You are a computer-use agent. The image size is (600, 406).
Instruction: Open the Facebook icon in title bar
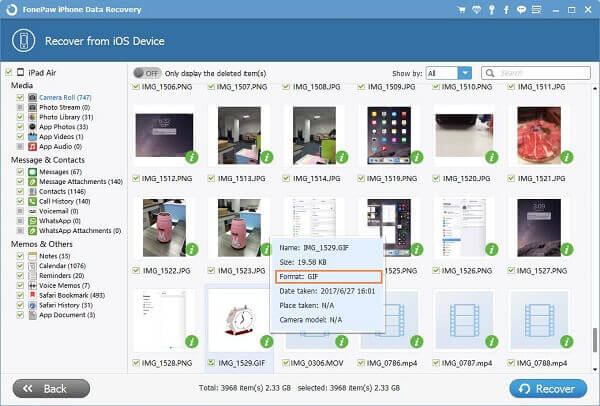point(506,10)
